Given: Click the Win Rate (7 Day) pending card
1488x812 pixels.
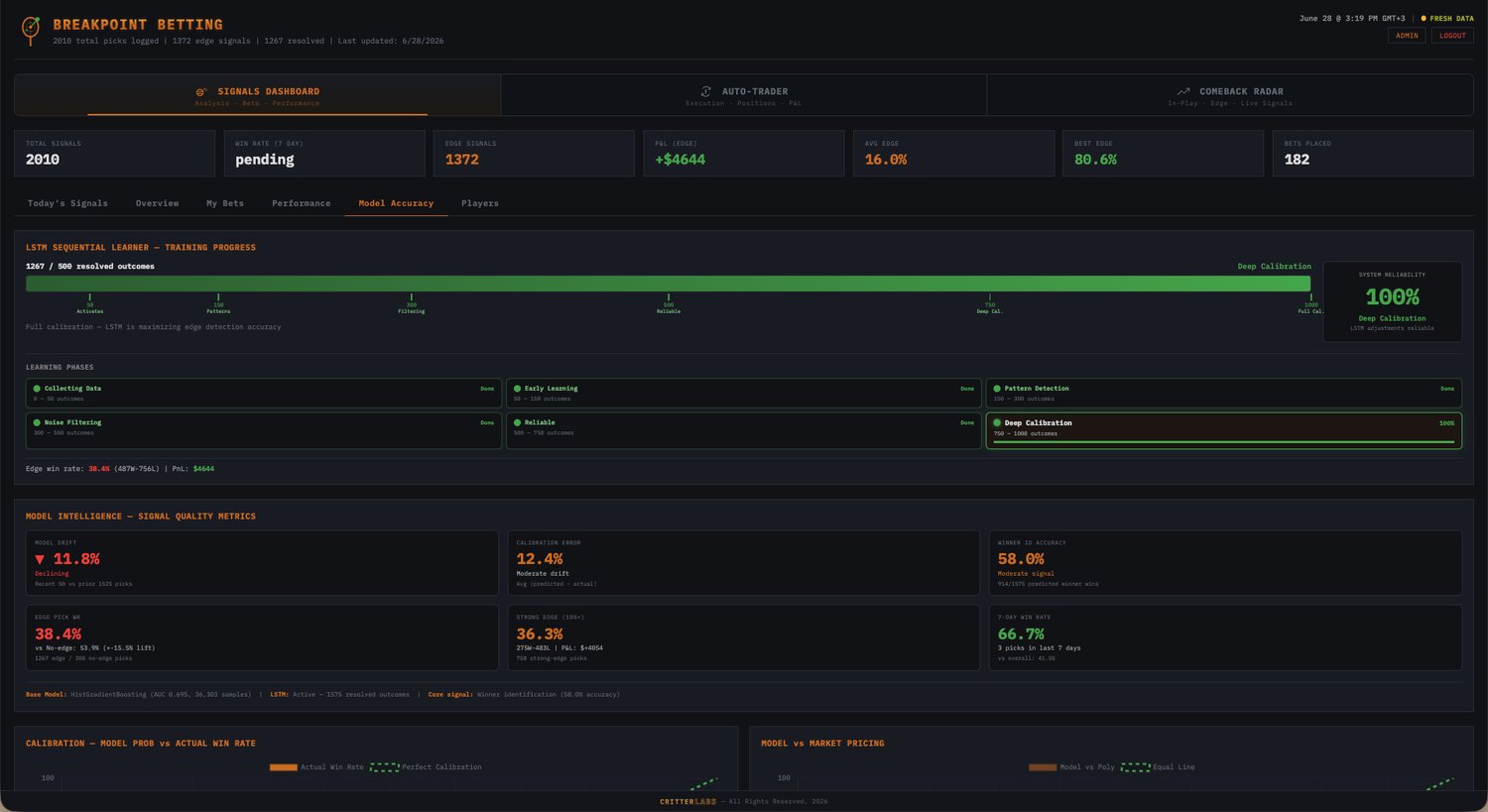Looking at the screenshot, I should 324,154.
